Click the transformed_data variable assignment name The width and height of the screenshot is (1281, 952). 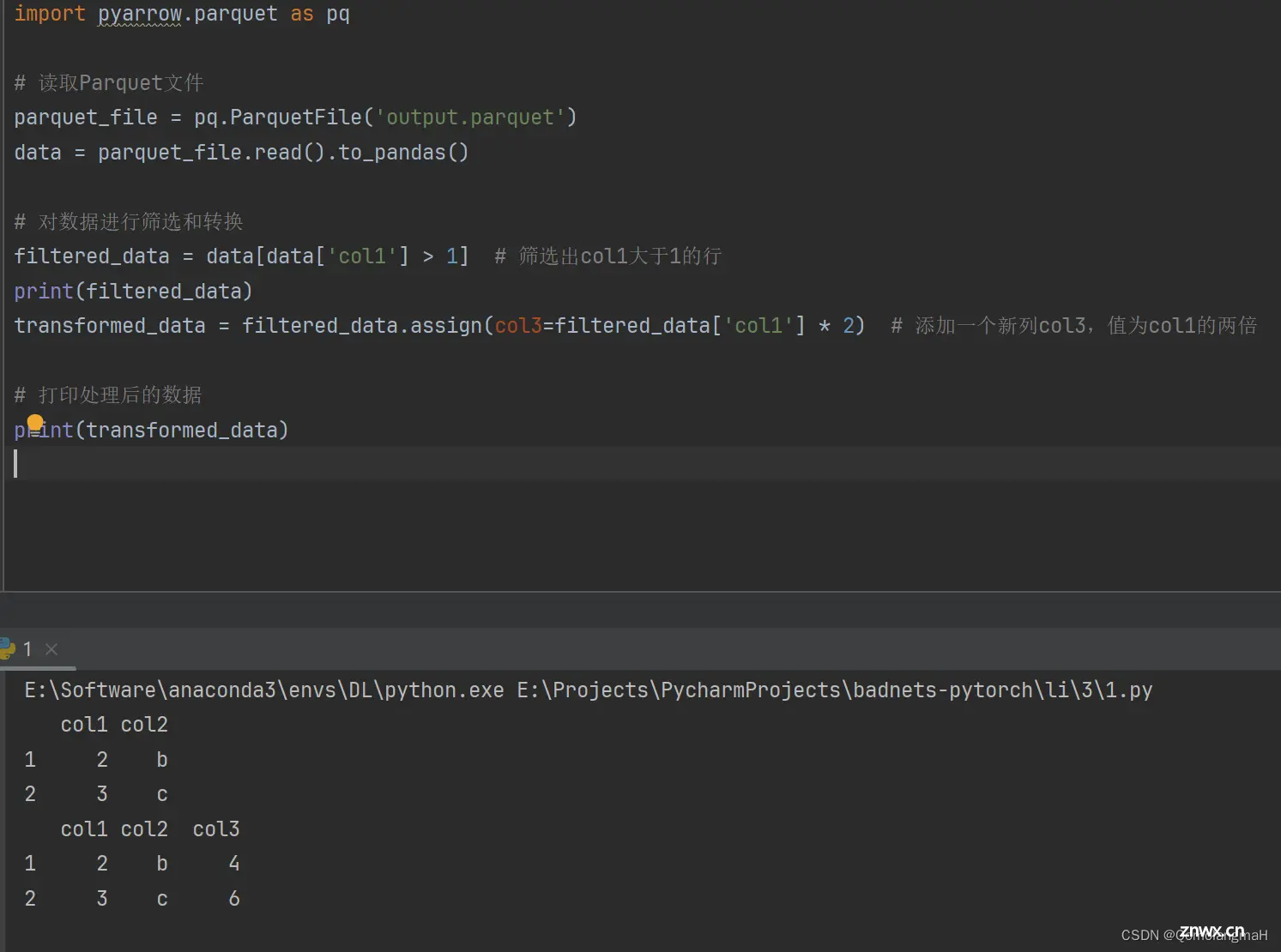[110, 326]
